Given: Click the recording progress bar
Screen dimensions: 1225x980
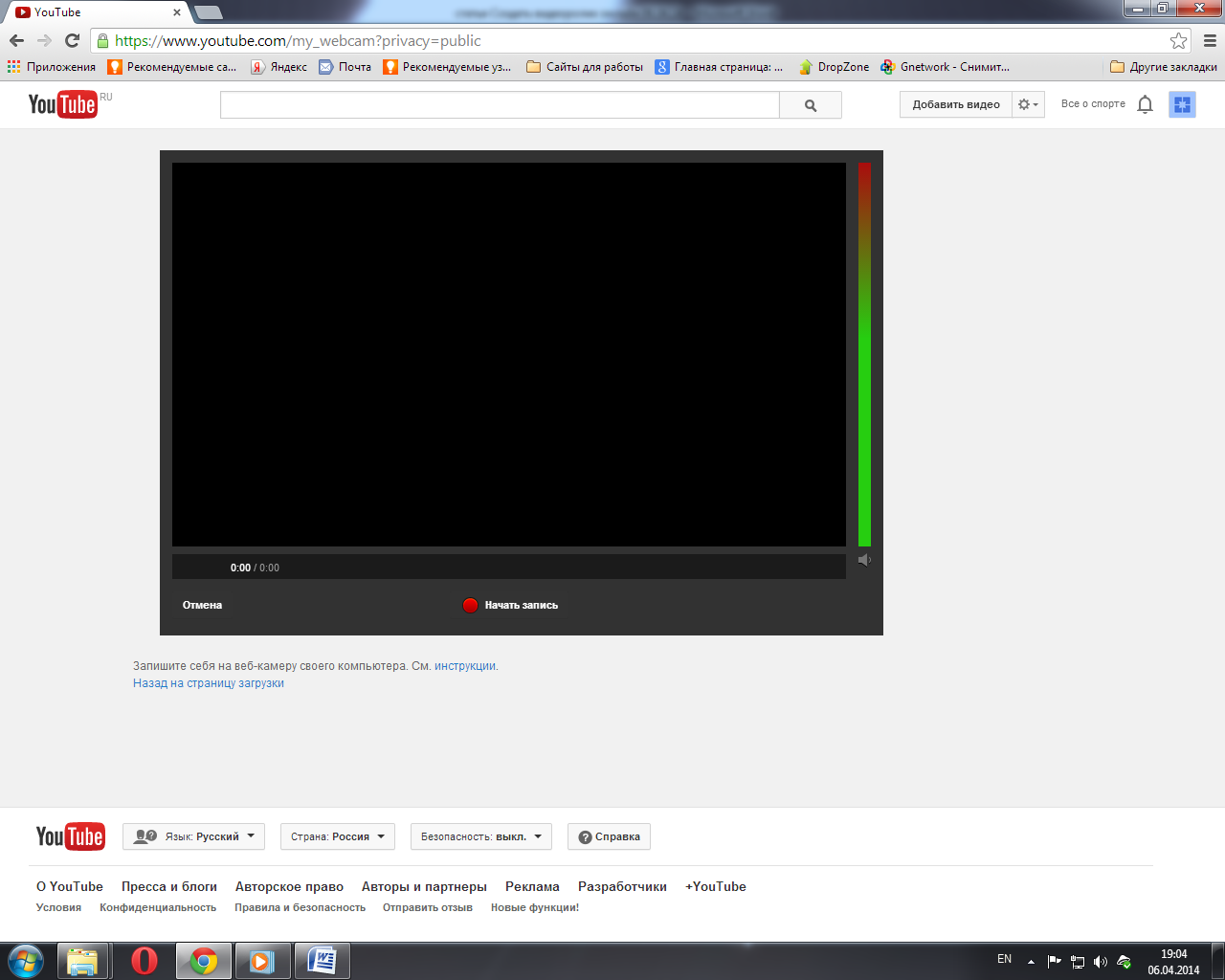Looking at the screenshot, I should [x=509, y=567].
